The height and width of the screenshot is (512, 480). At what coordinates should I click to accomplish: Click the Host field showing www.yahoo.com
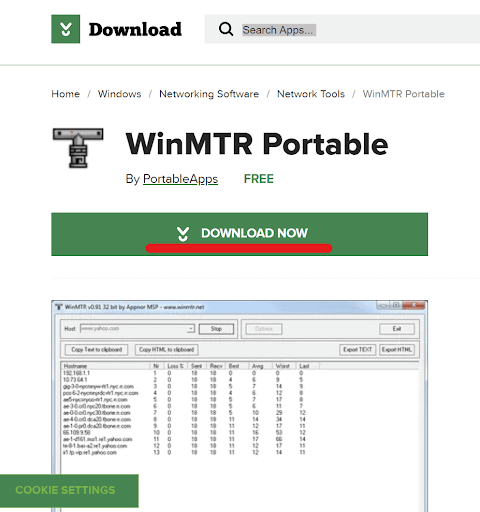137,329
